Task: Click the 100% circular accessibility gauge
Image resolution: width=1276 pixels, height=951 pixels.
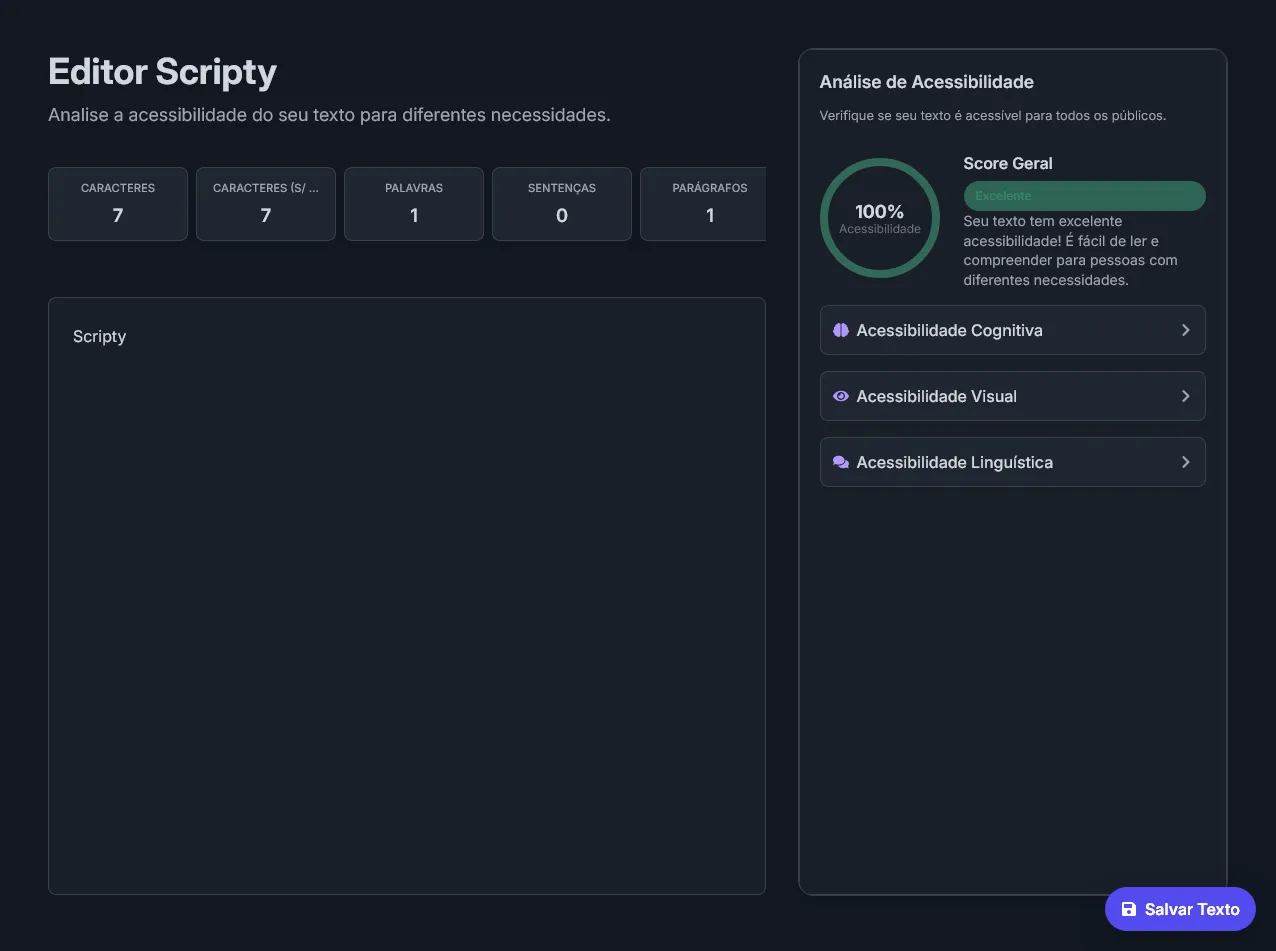Action: 879,218
